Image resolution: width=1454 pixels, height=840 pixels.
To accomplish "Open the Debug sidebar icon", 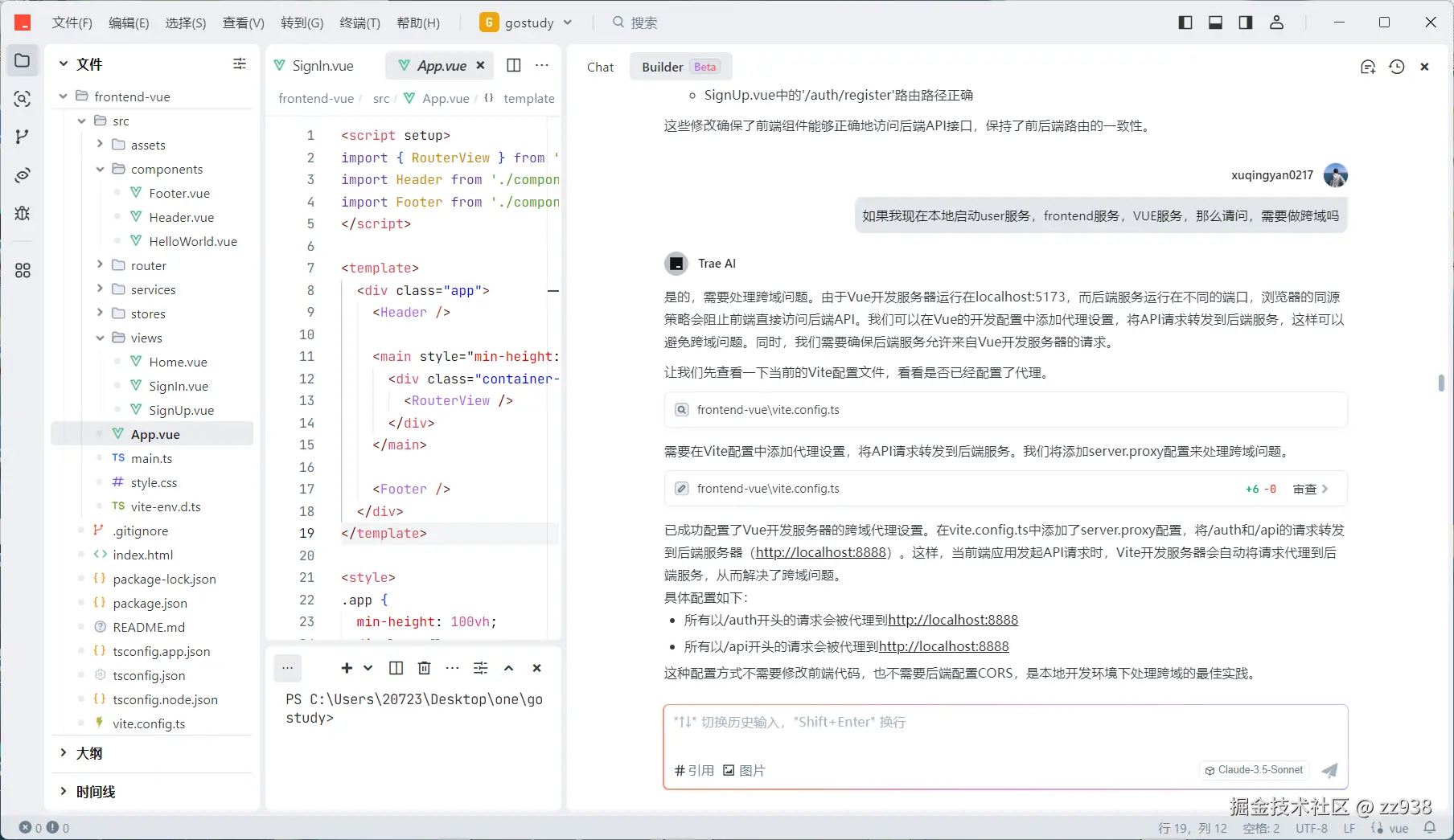I will click(x=23, y=213).
